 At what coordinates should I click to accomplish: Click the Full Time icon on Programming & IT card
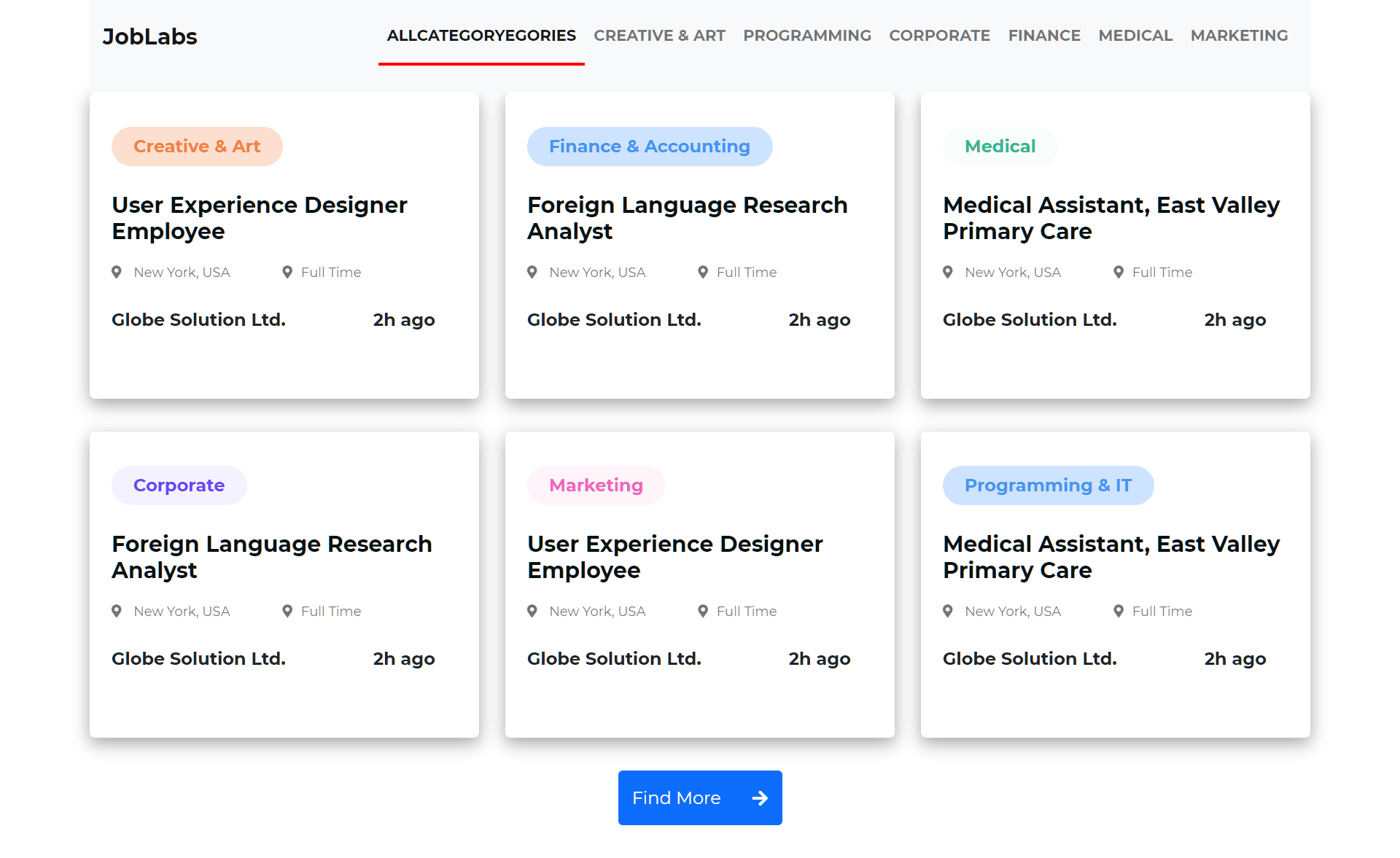(x=1118, y=611)
